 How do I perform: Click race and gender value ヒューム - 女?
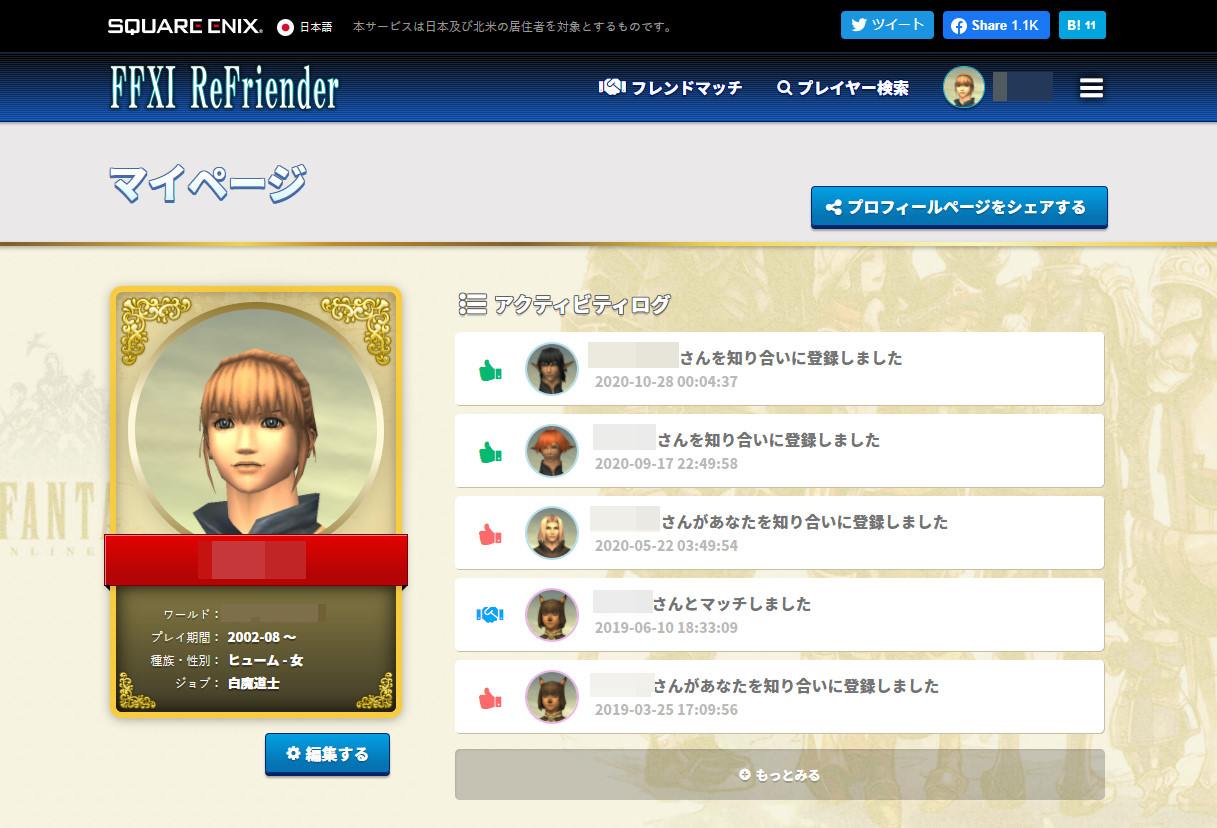tap(265, 660)
